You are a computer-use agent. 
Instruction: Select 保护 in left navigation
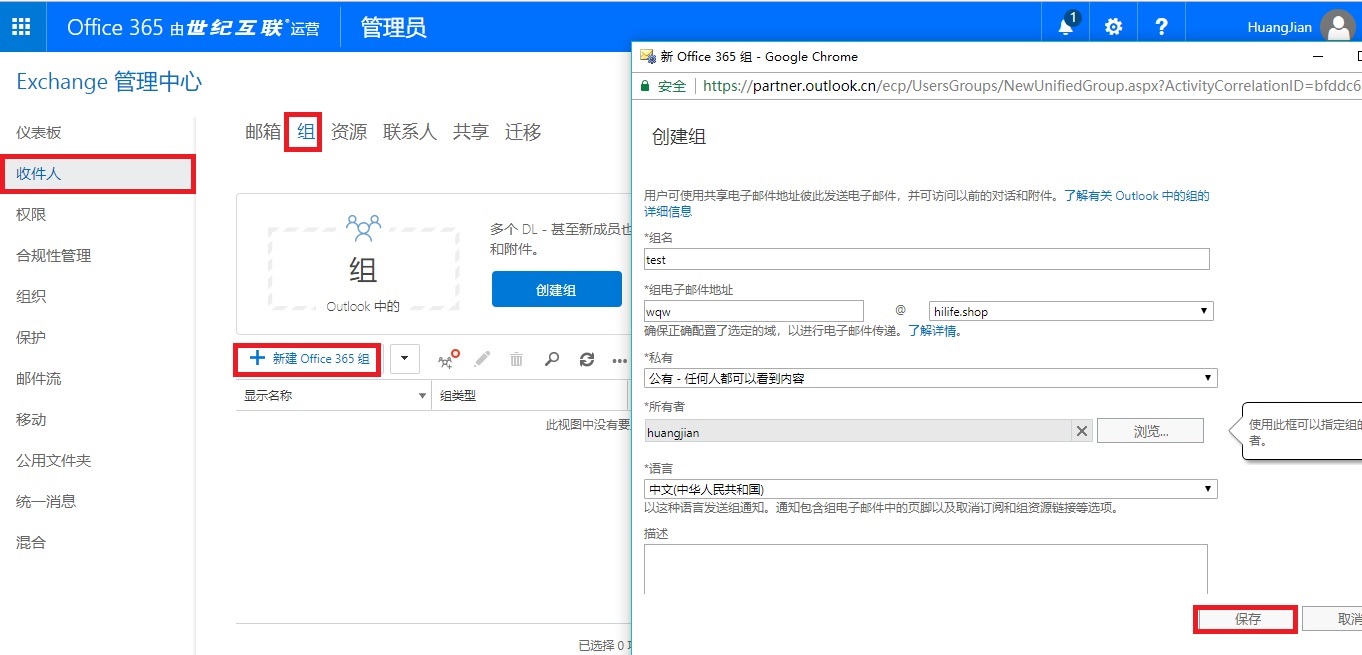(31, 338)
